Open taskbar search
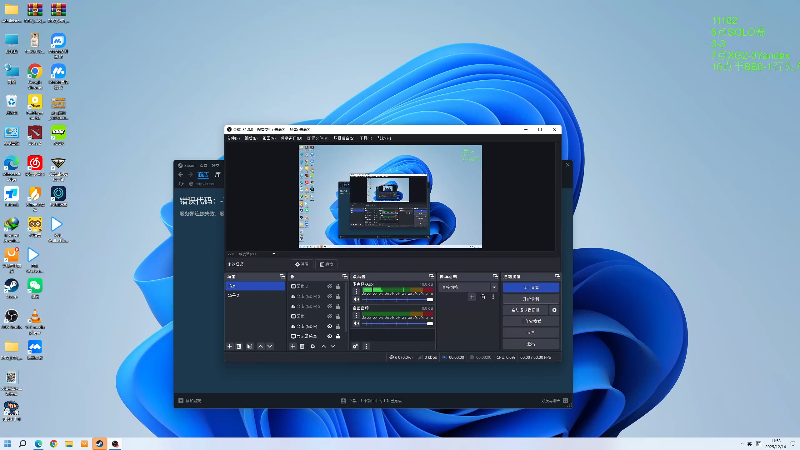 click(x=22, y=443)
